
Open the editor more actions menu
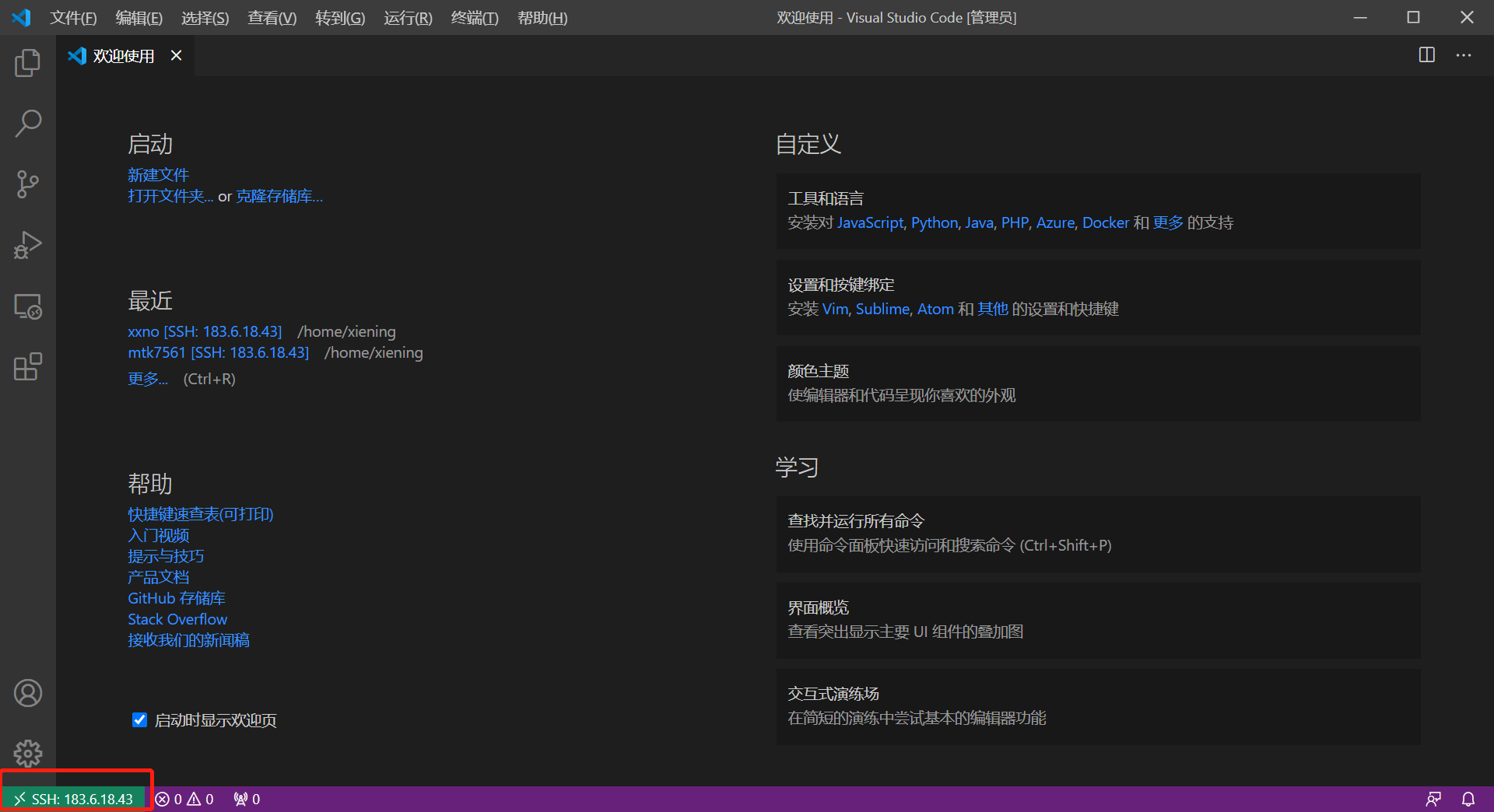coord(1464,55)
